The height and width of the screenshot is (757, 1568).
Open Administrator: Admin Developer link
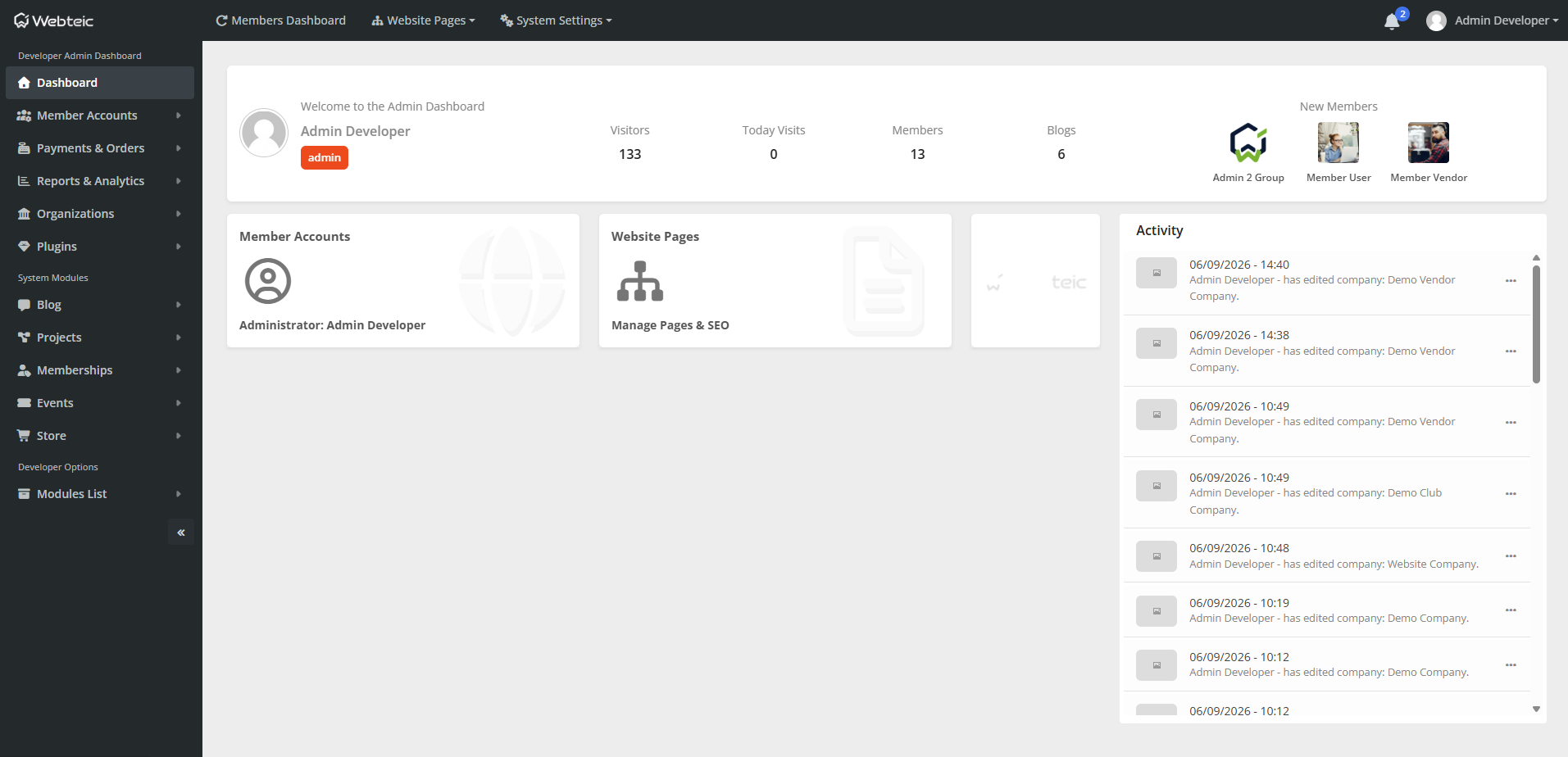click(332, 325)
